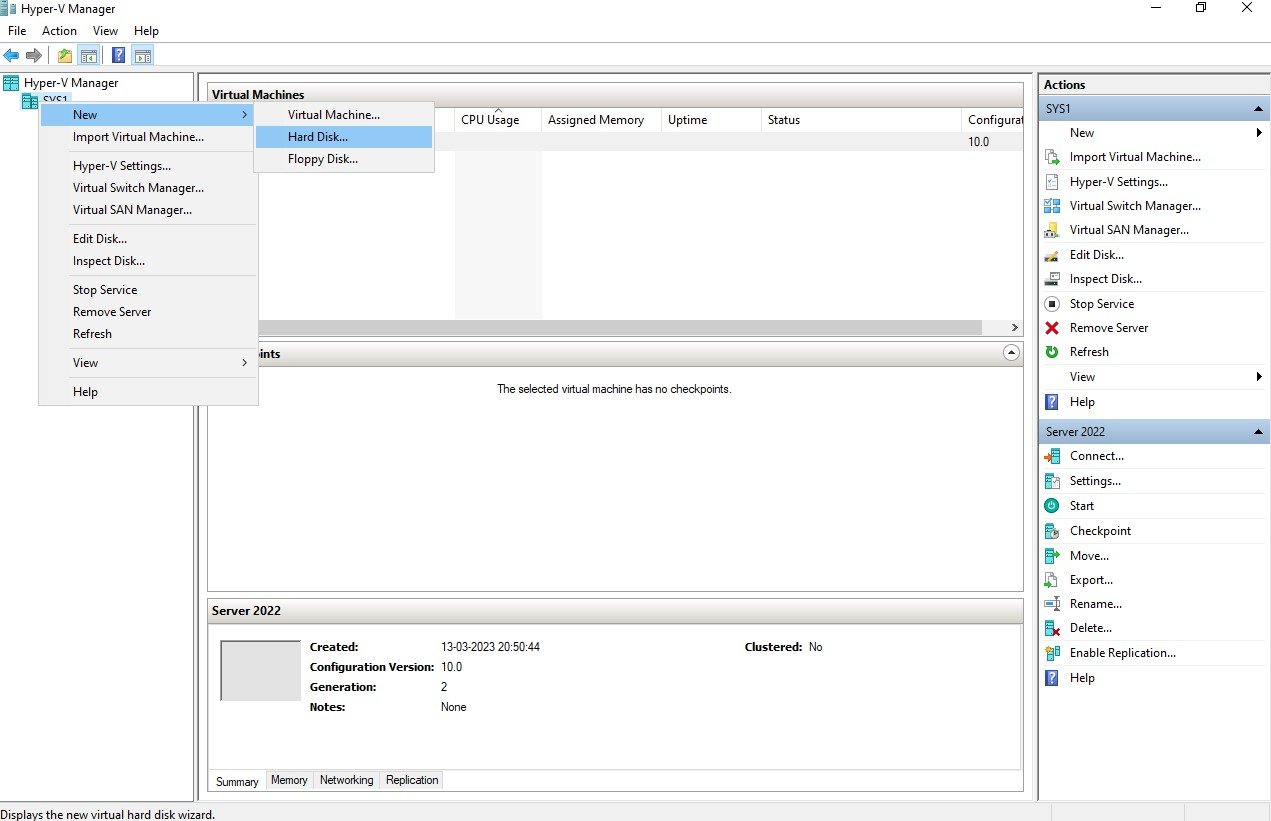Select Remove Server in context menu
The height and width of the screenshot is (821, 1271).
tap(148, 312)
